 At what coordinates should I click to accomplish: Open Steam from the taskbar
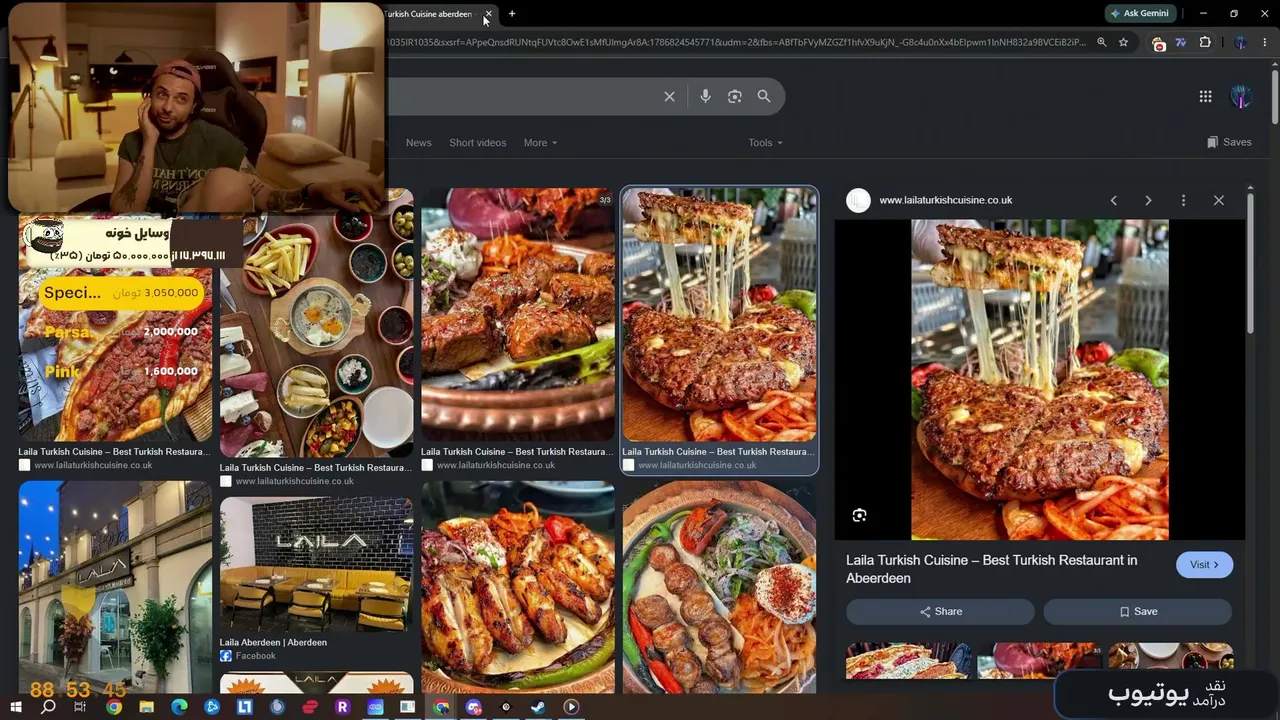[538, 707]
